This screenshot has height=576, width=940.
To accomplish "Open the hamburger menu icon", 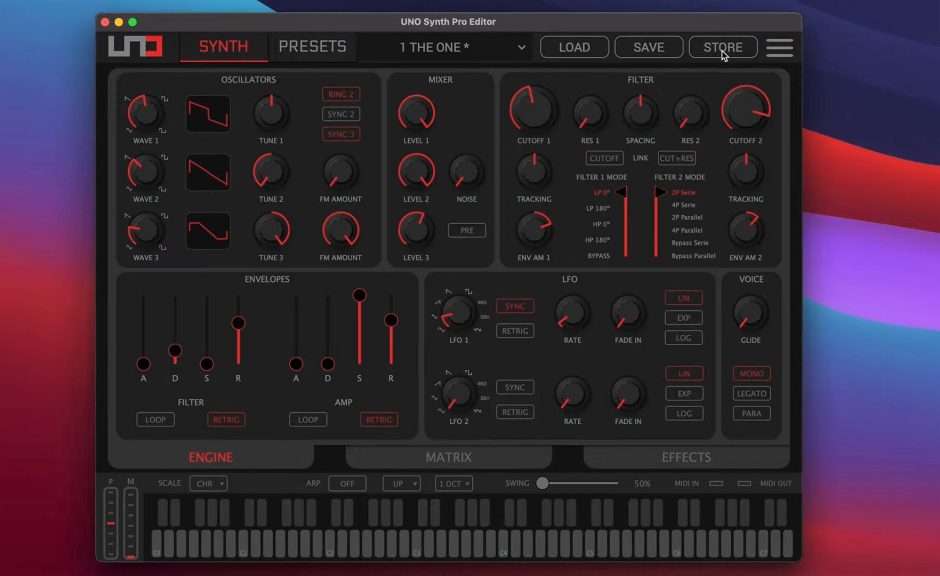I will 779,47.
